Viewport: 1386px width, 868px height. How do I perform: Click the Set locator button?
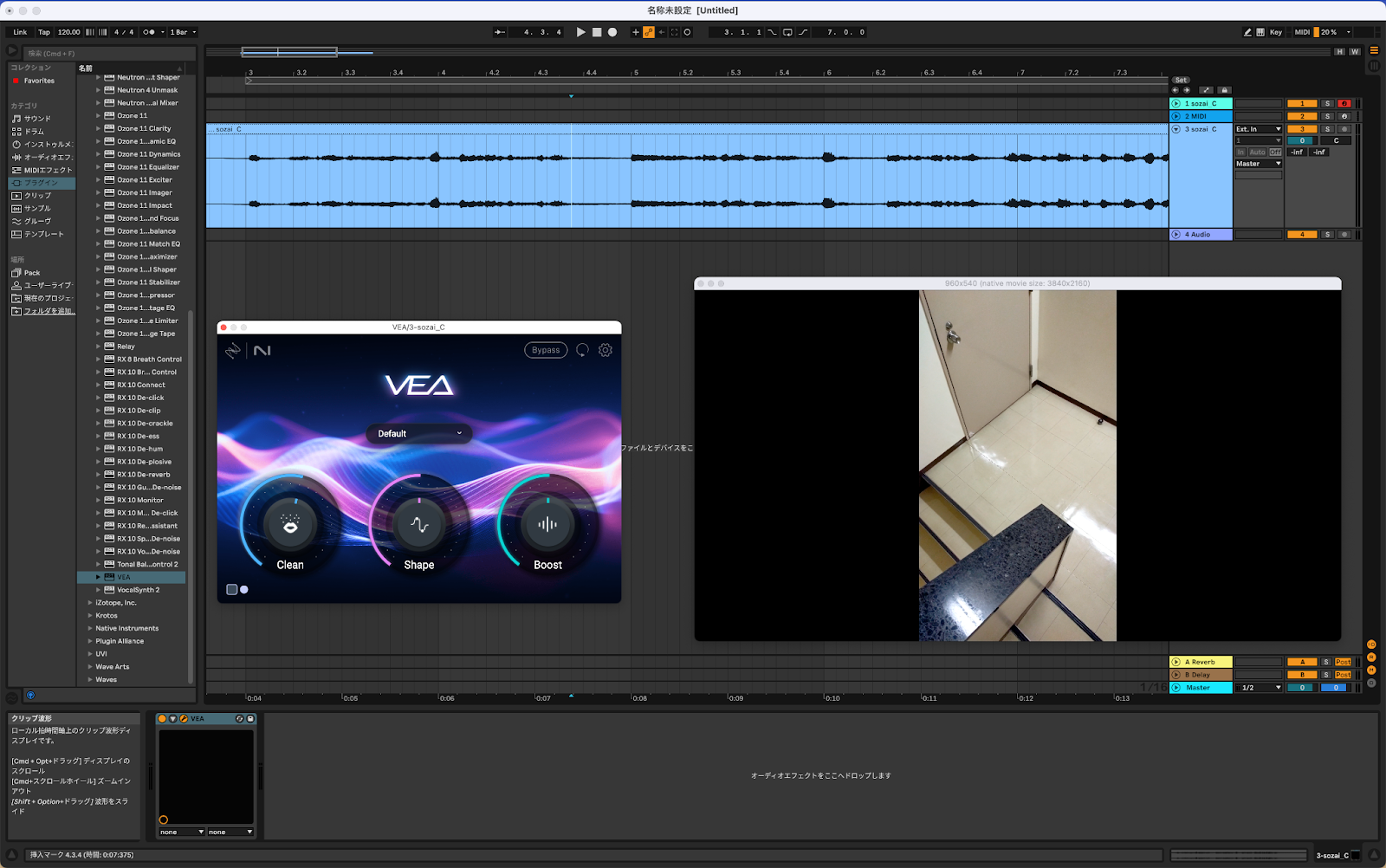[1181, 80]
